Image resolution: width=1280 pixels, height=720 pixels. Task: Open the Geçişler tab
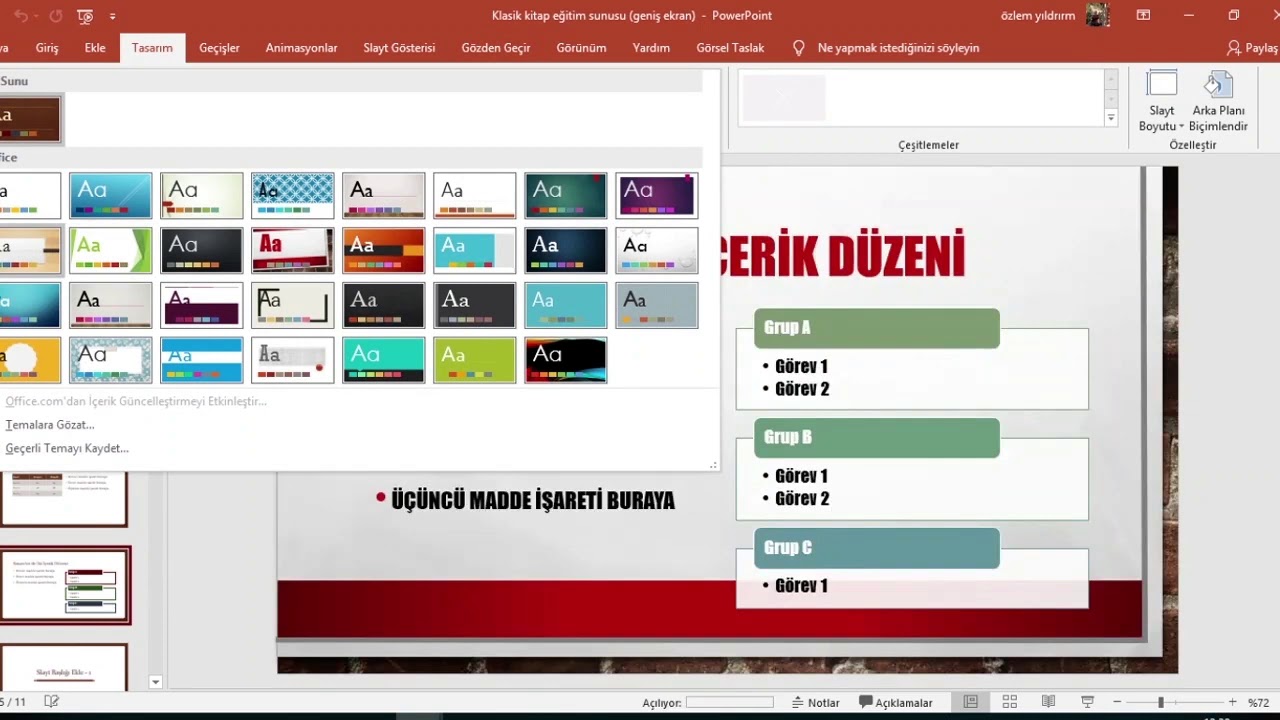point(219,48)
